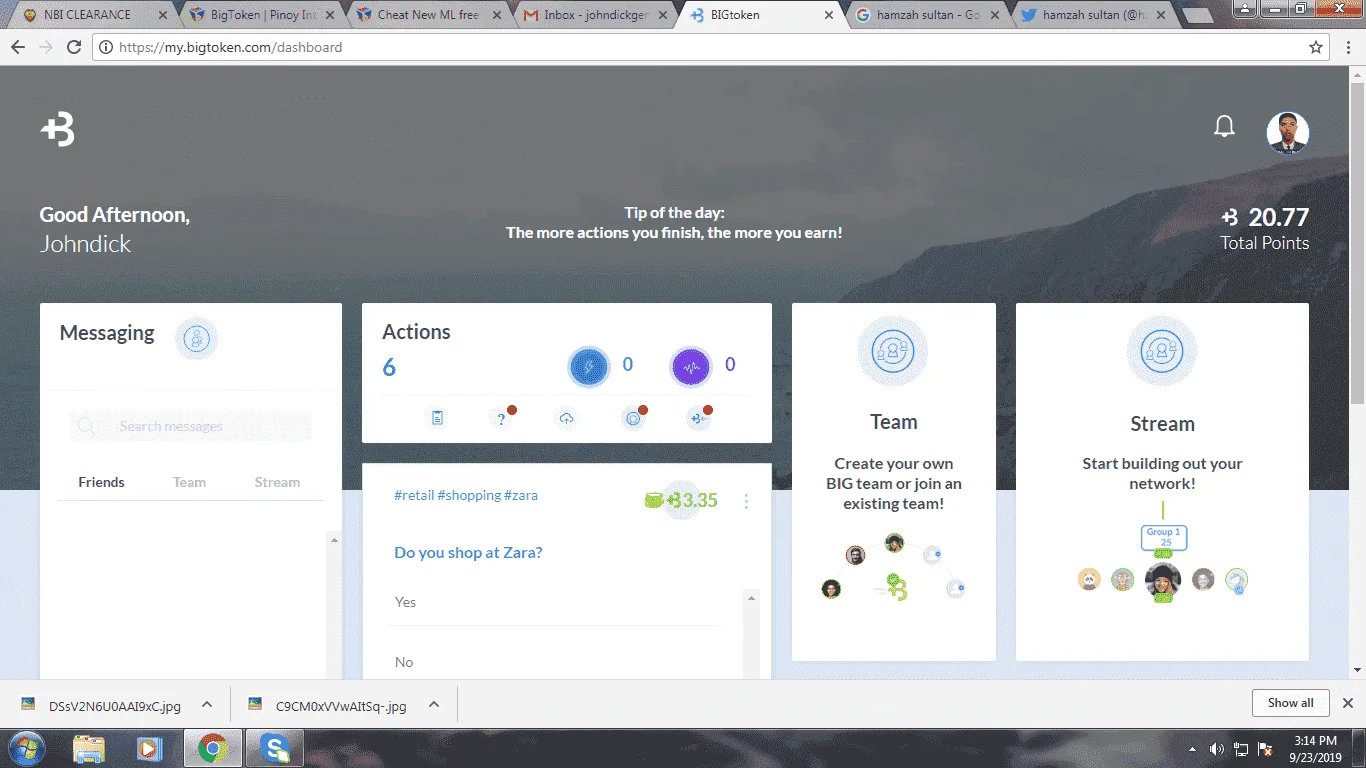Click the 20.77 Total Points value
This screenshot has width=1366, height=768.
point(1278,217)
